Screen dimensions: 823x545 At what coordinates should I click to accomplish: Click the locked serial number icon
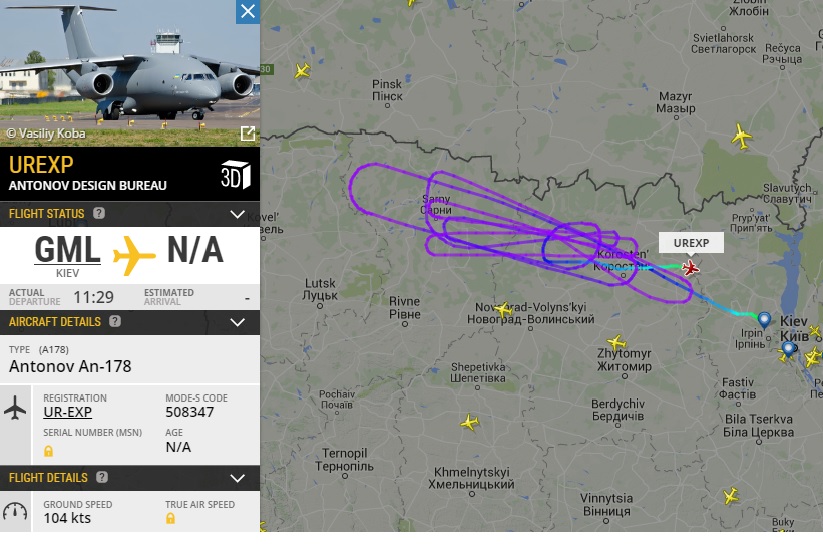[48, 451]
